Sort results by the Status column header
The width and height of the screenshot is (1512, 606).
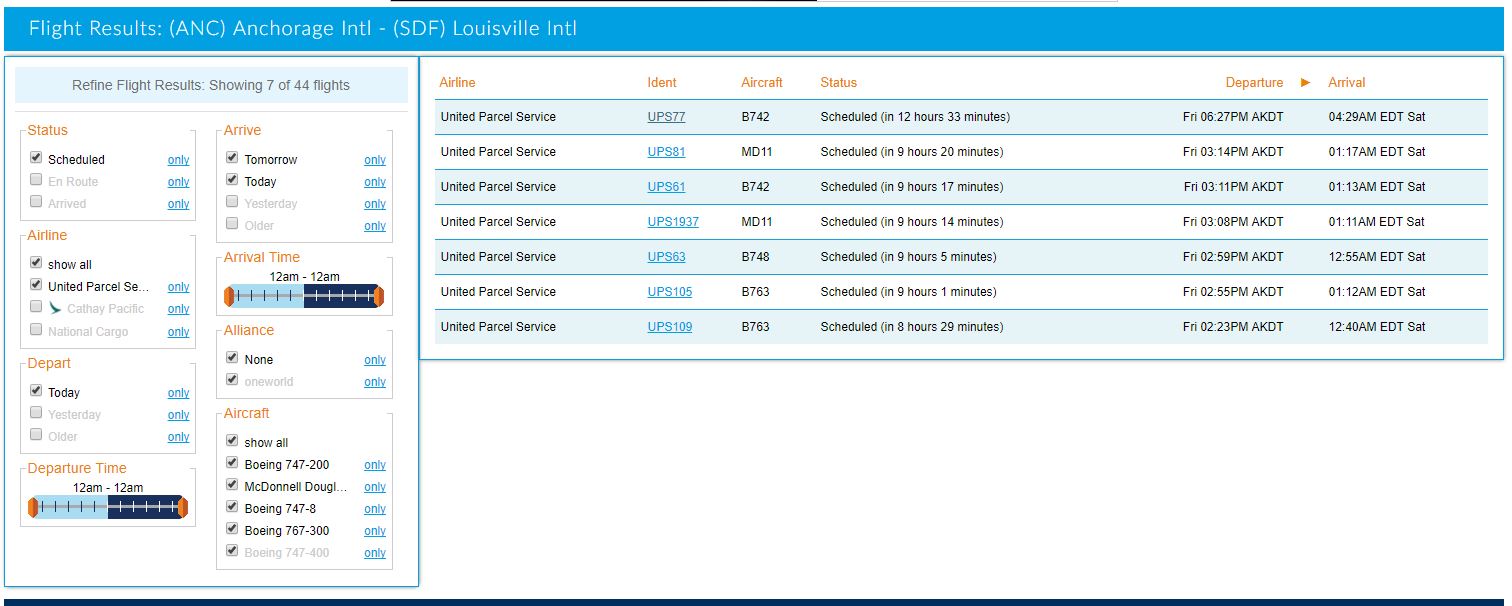(x=838, y=82)
